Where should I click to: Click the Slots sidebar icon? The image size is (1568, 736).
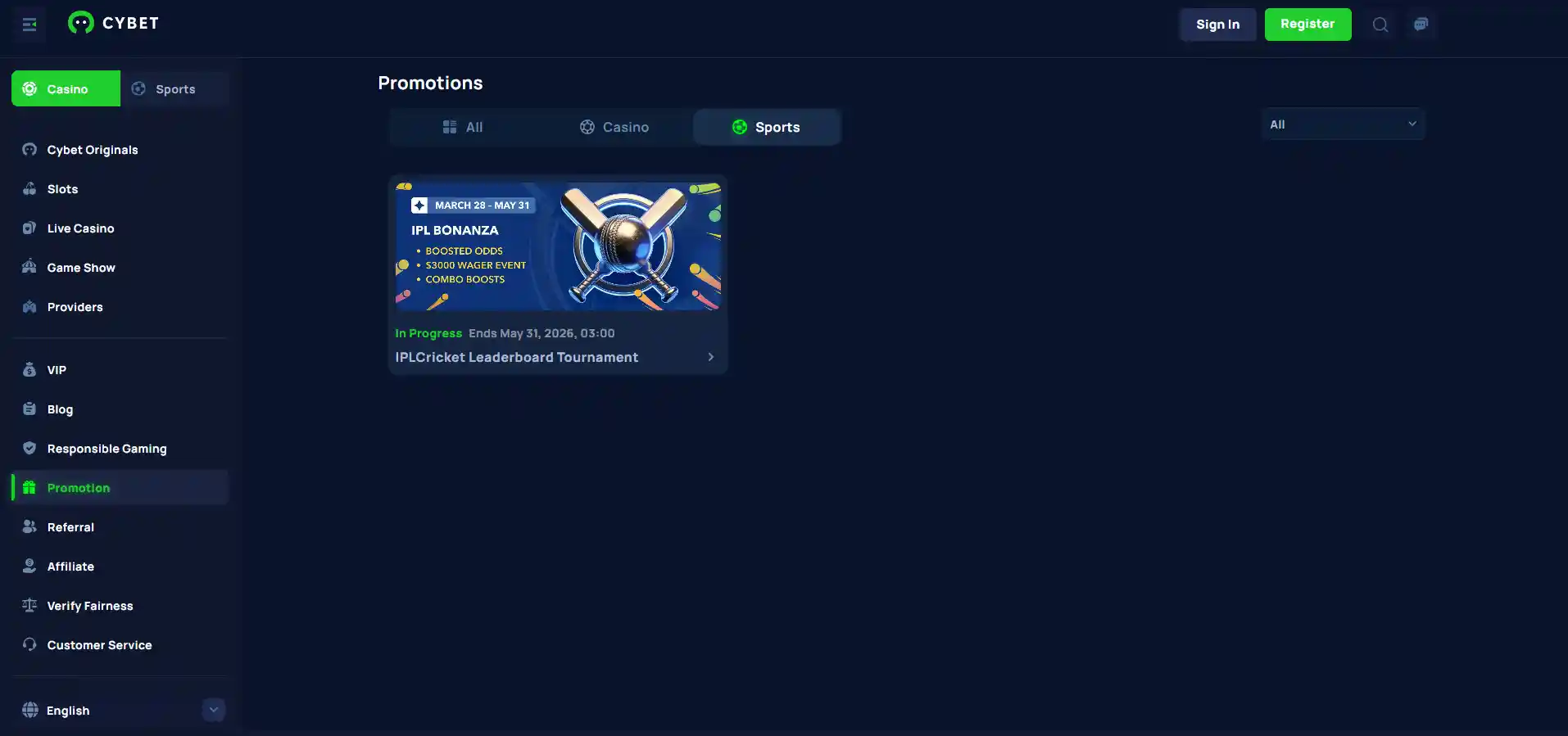(x=29, y=189)
